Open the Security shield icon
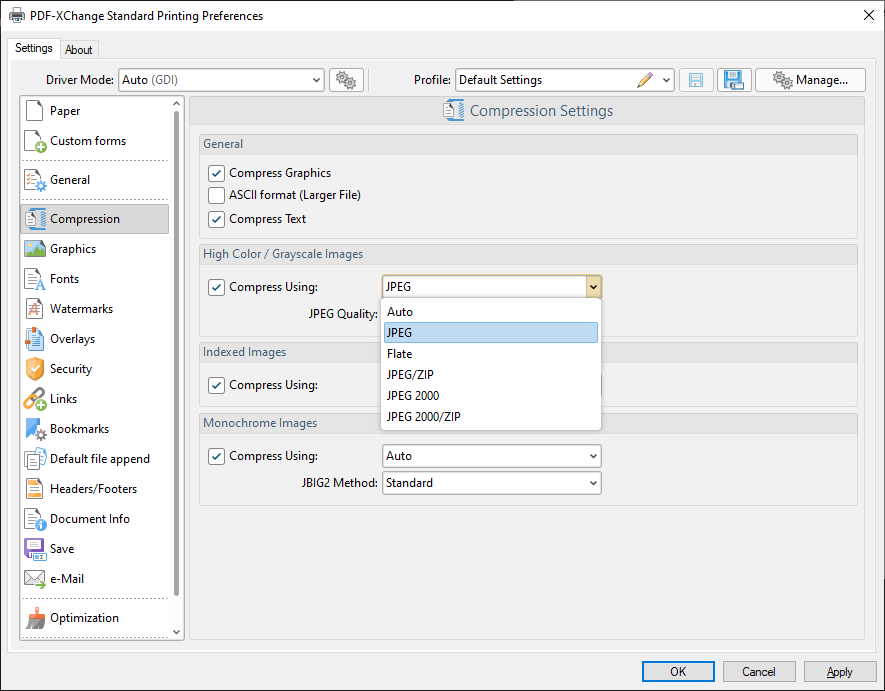This screenshot has width=885, height=691. click(35, 369)
